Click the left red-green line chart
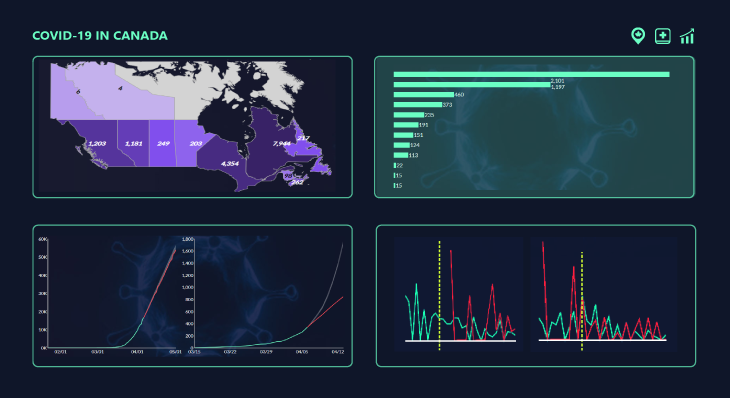This screenshot has width=730, height=398. pyautogui.click(x=459, y=294)
